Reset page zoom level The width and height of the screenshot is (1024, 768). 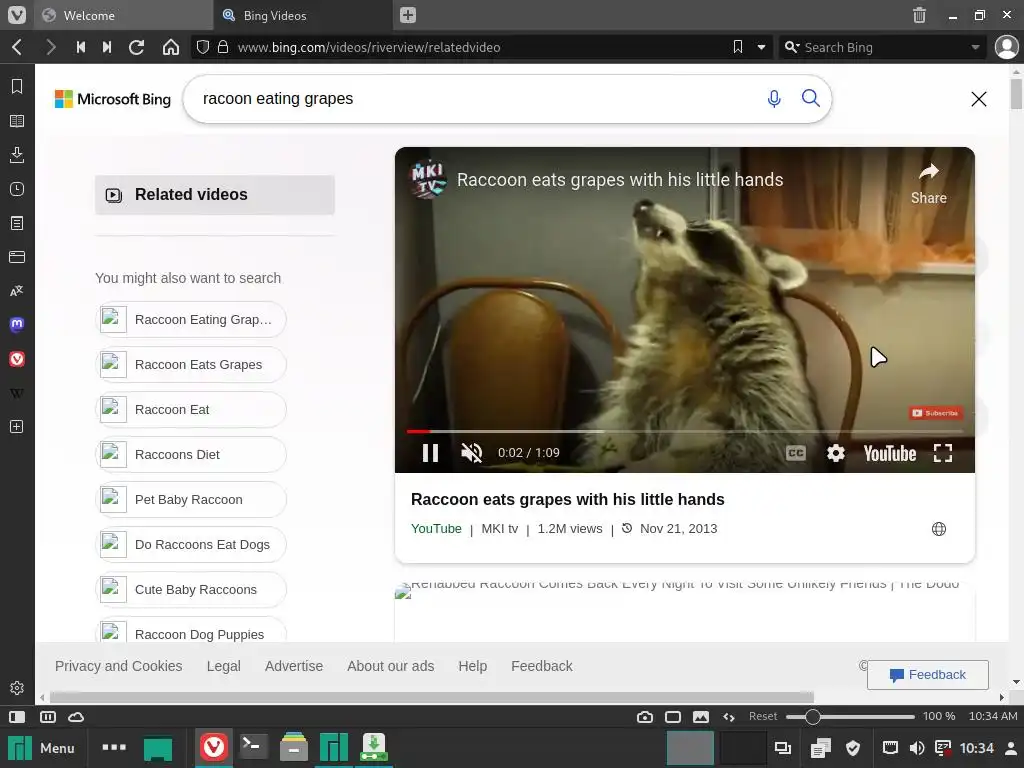pos(763,716)
